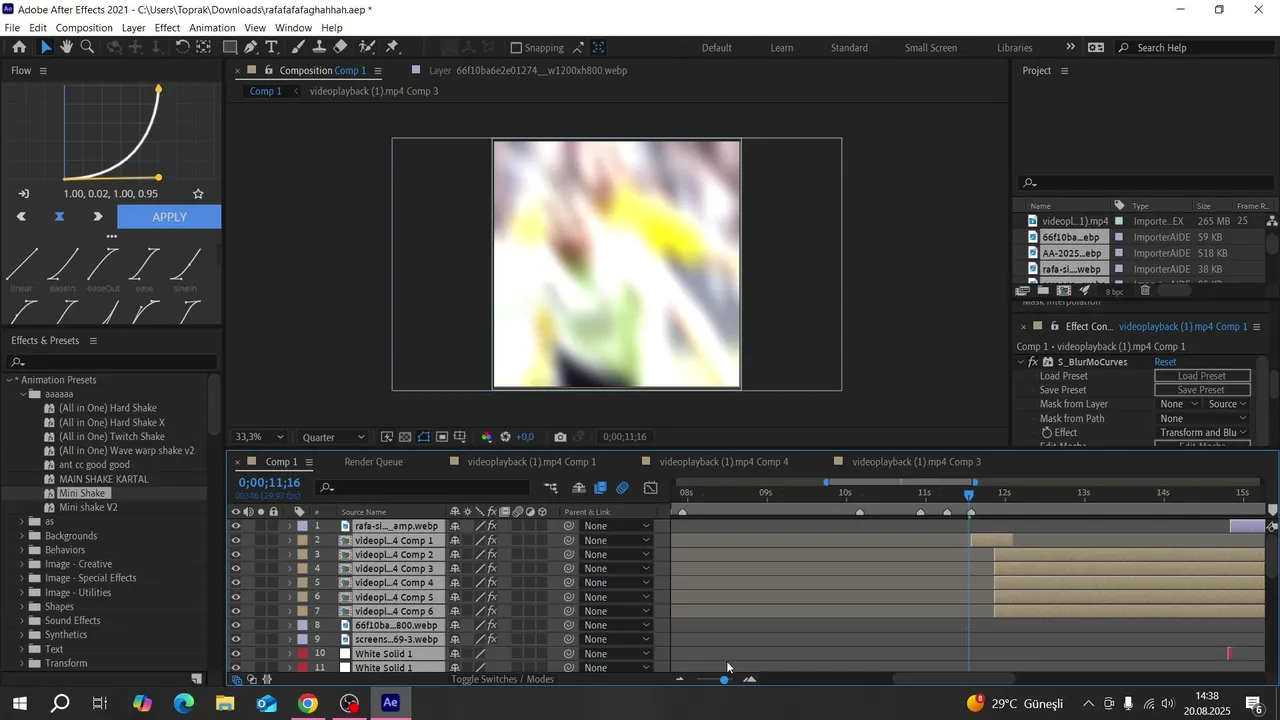Select the Brush tool
The width and height of the screenshot is (1280, 720).
point(298,47)
